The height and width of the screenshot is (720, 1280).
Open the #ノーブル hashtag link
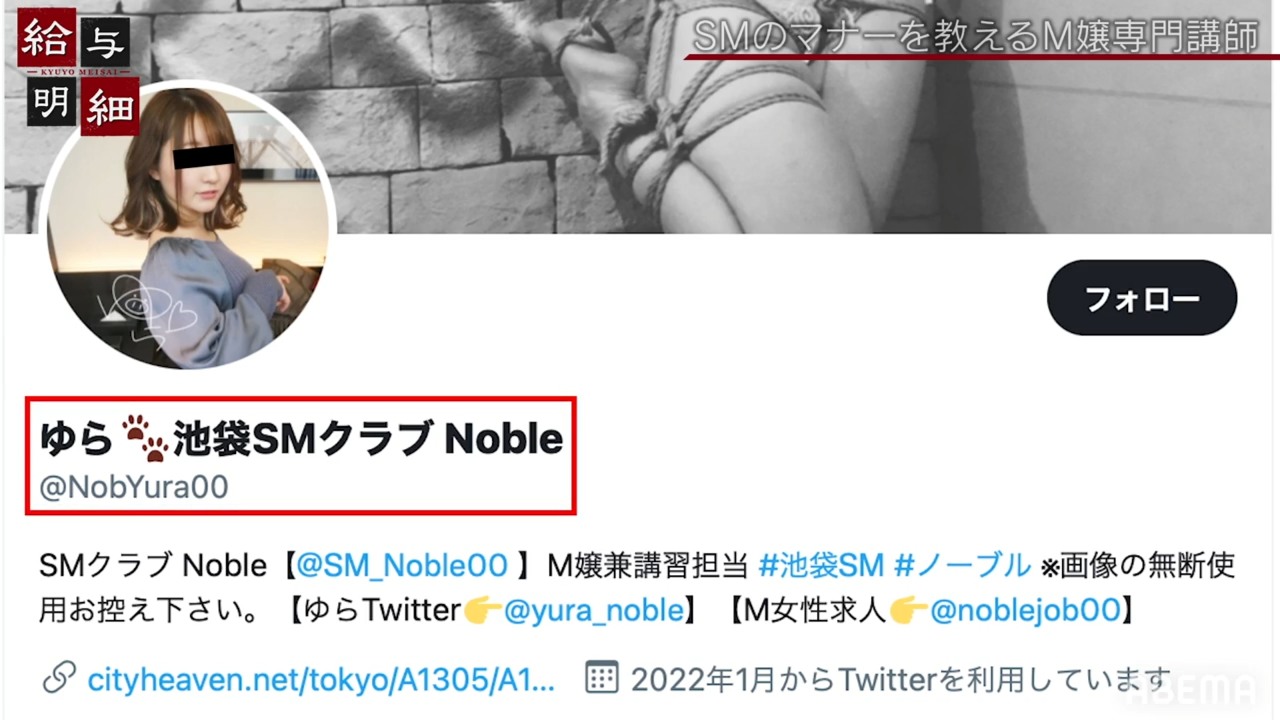[x=962, y=566]
